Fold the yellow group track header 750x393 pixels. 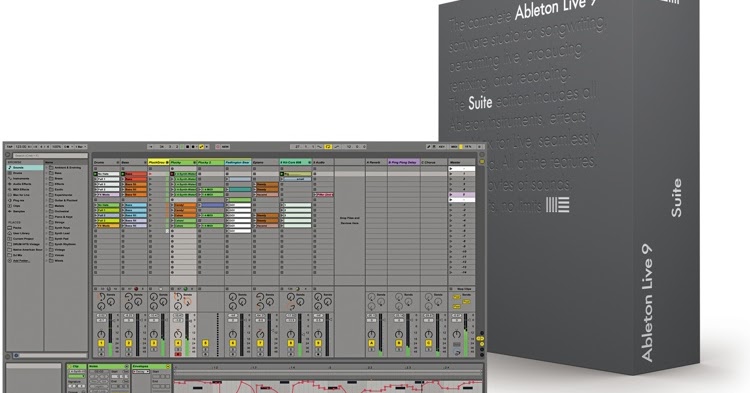click(166, 162)
